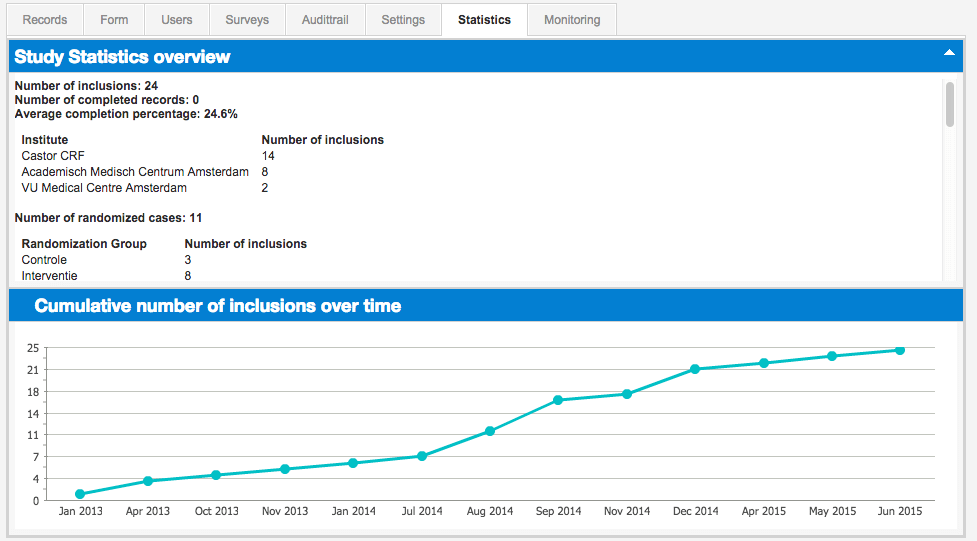
Task: Switch to the Settings tab
Action: (403, 20)
